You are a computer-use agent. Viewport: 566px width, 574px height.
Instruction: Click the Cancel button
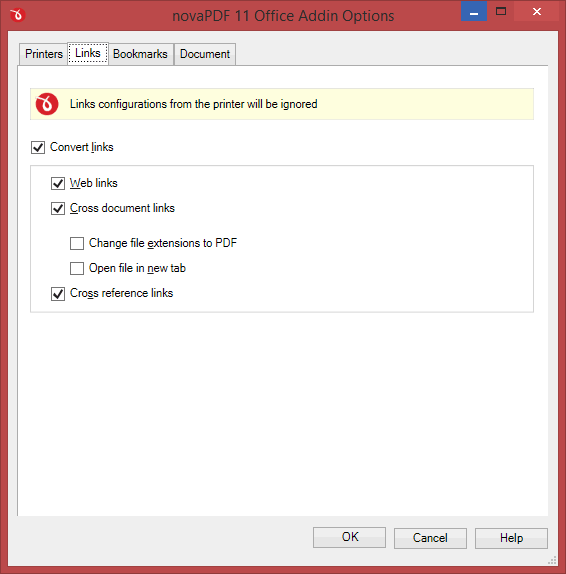430,538
